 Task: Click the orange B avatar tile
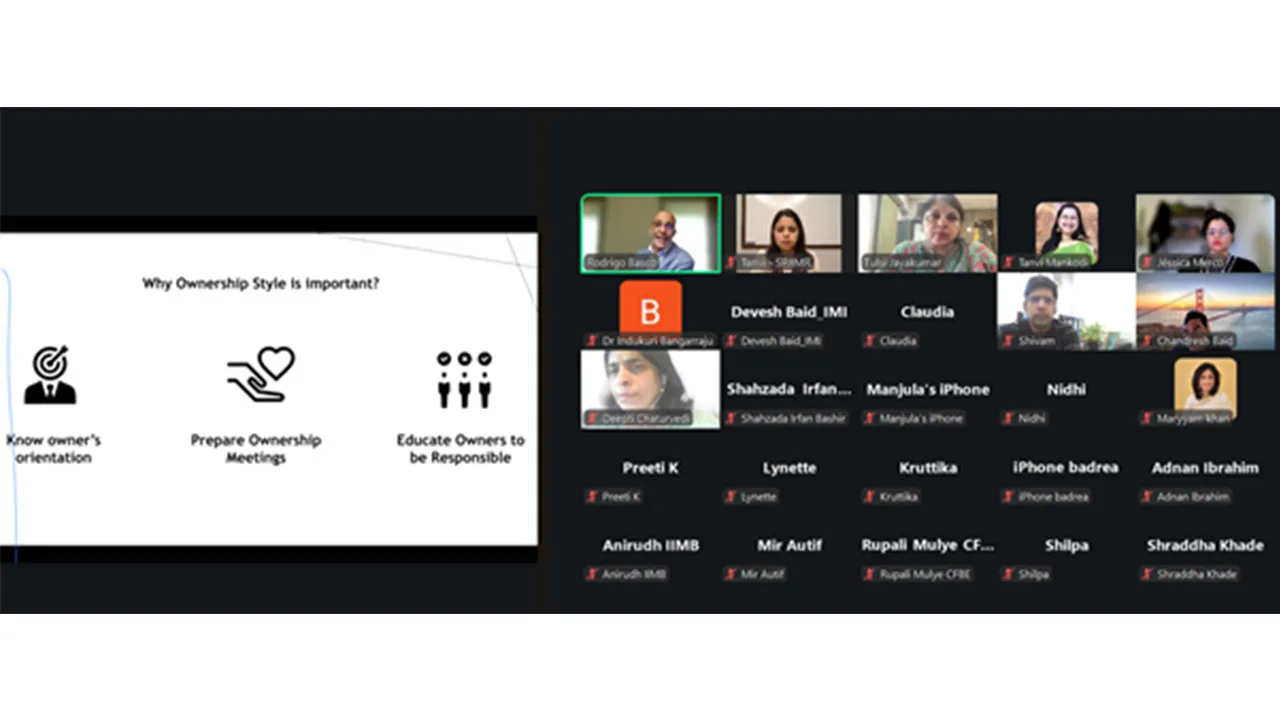click(x=650, y=309)
